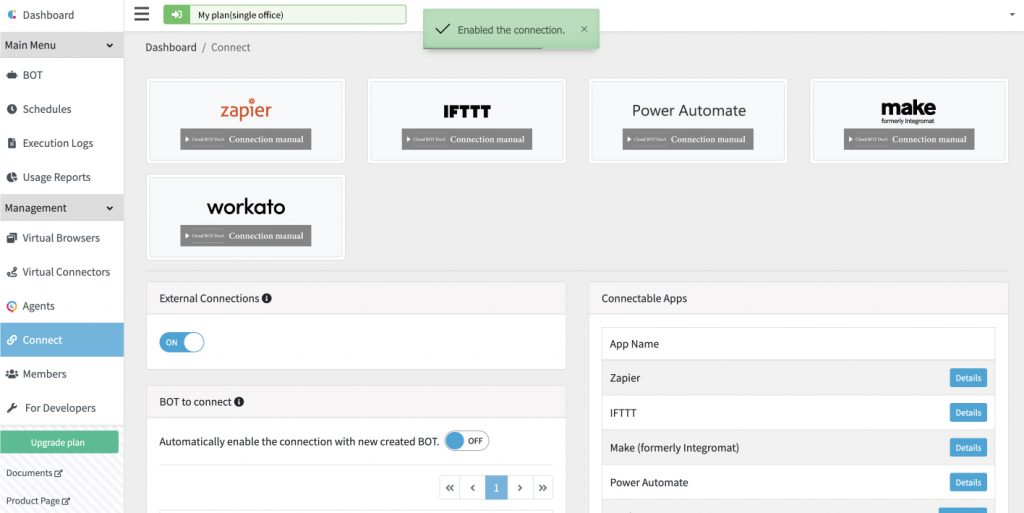Go to first page of BOT list
The width and height of the screenshot is (1024, 513).
(449, 488)
